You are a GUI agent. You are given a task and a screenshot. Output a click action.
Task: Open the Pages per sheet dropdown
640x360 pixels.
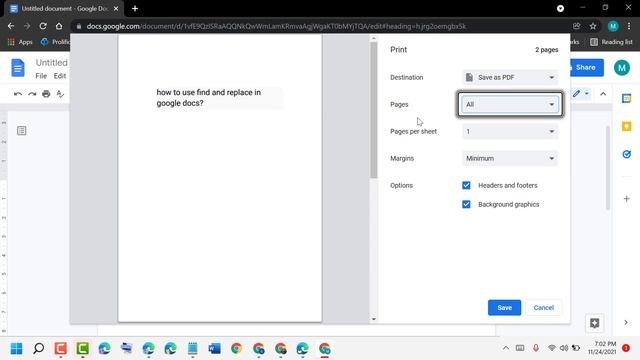(x=510, y=131)
